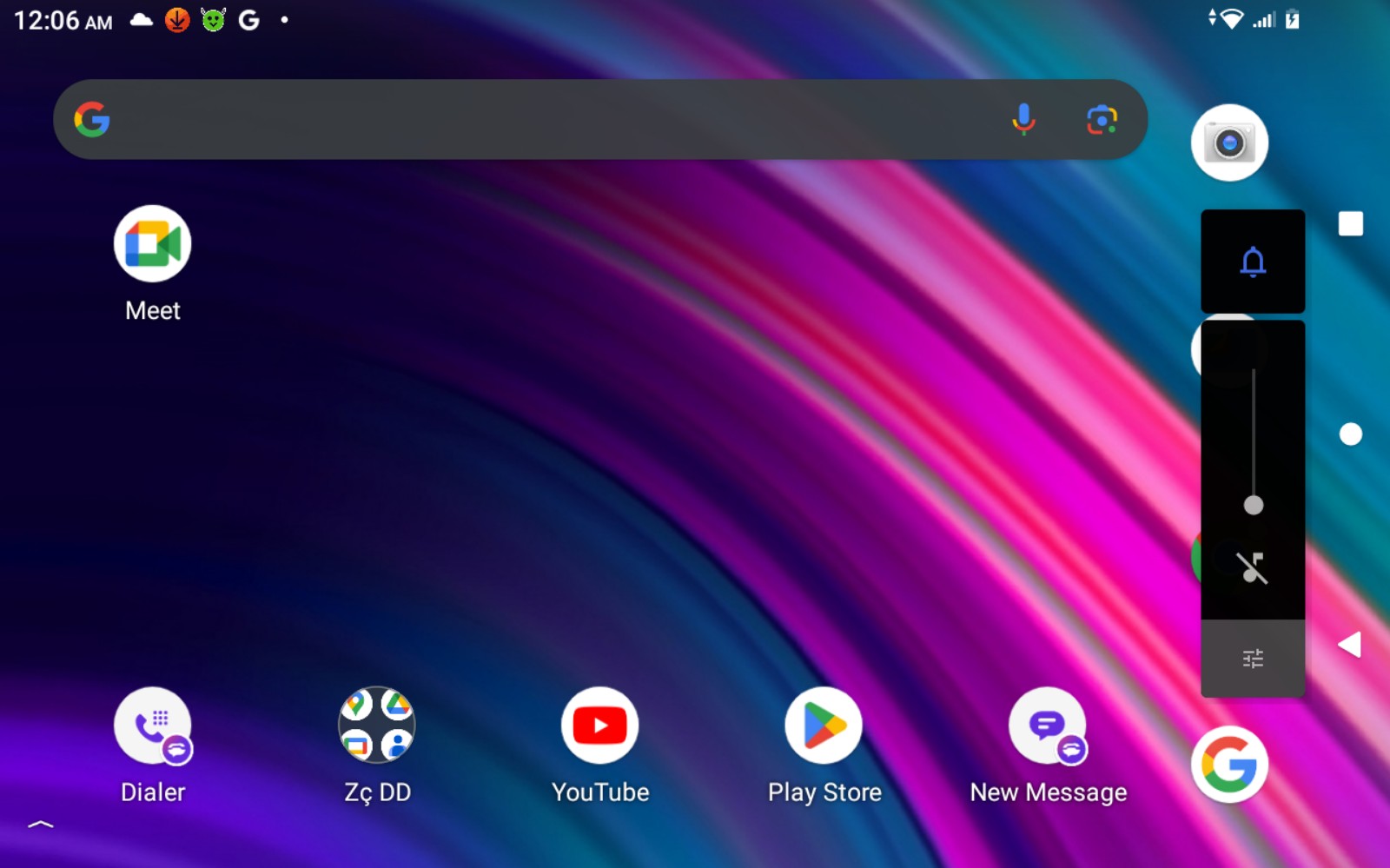Tap the cloud notification icon in the status bar
The image size is (1390, 868).
pos(142,20)
